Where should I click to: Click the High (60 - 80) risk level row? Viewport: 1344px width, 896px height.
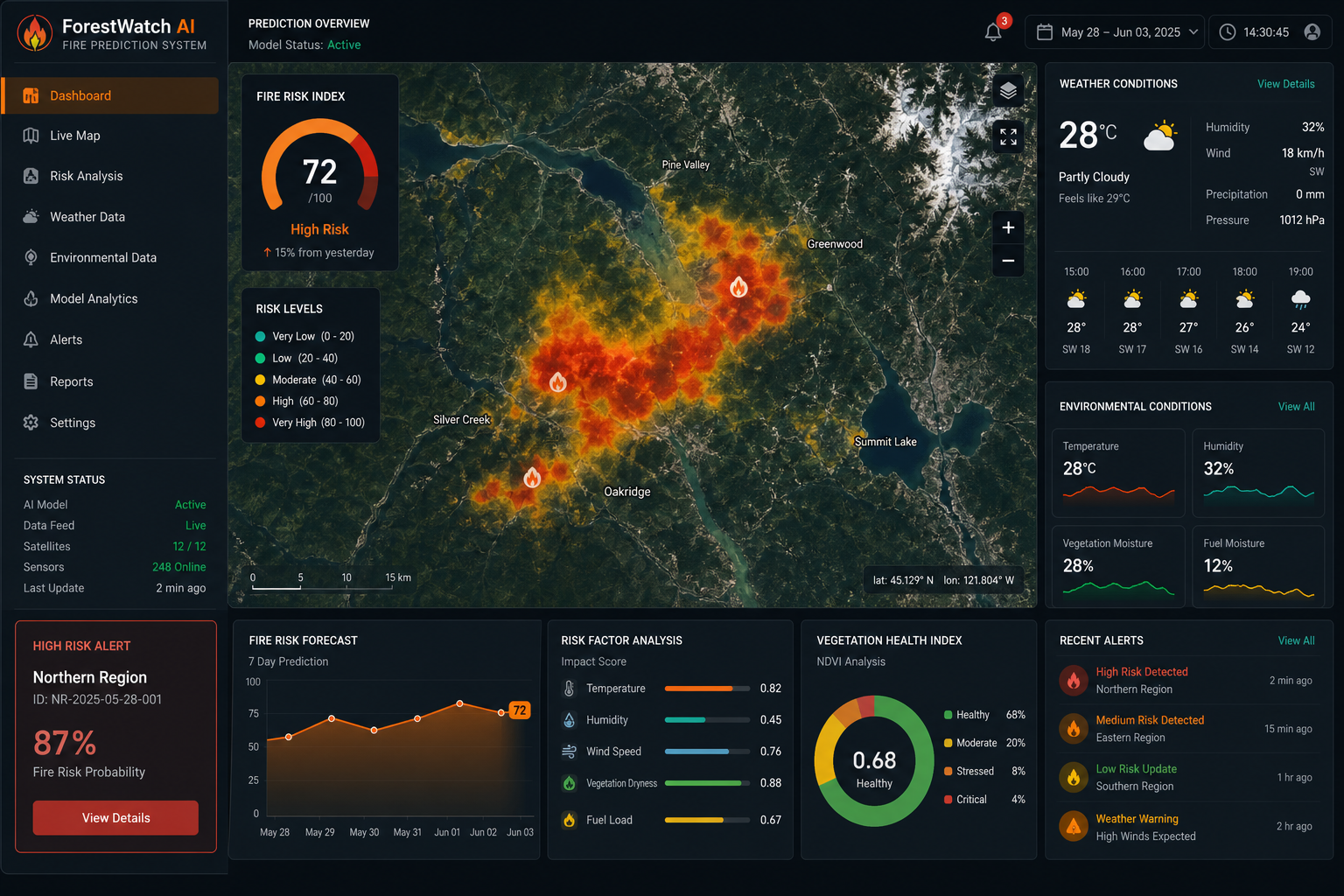[297, 401]
